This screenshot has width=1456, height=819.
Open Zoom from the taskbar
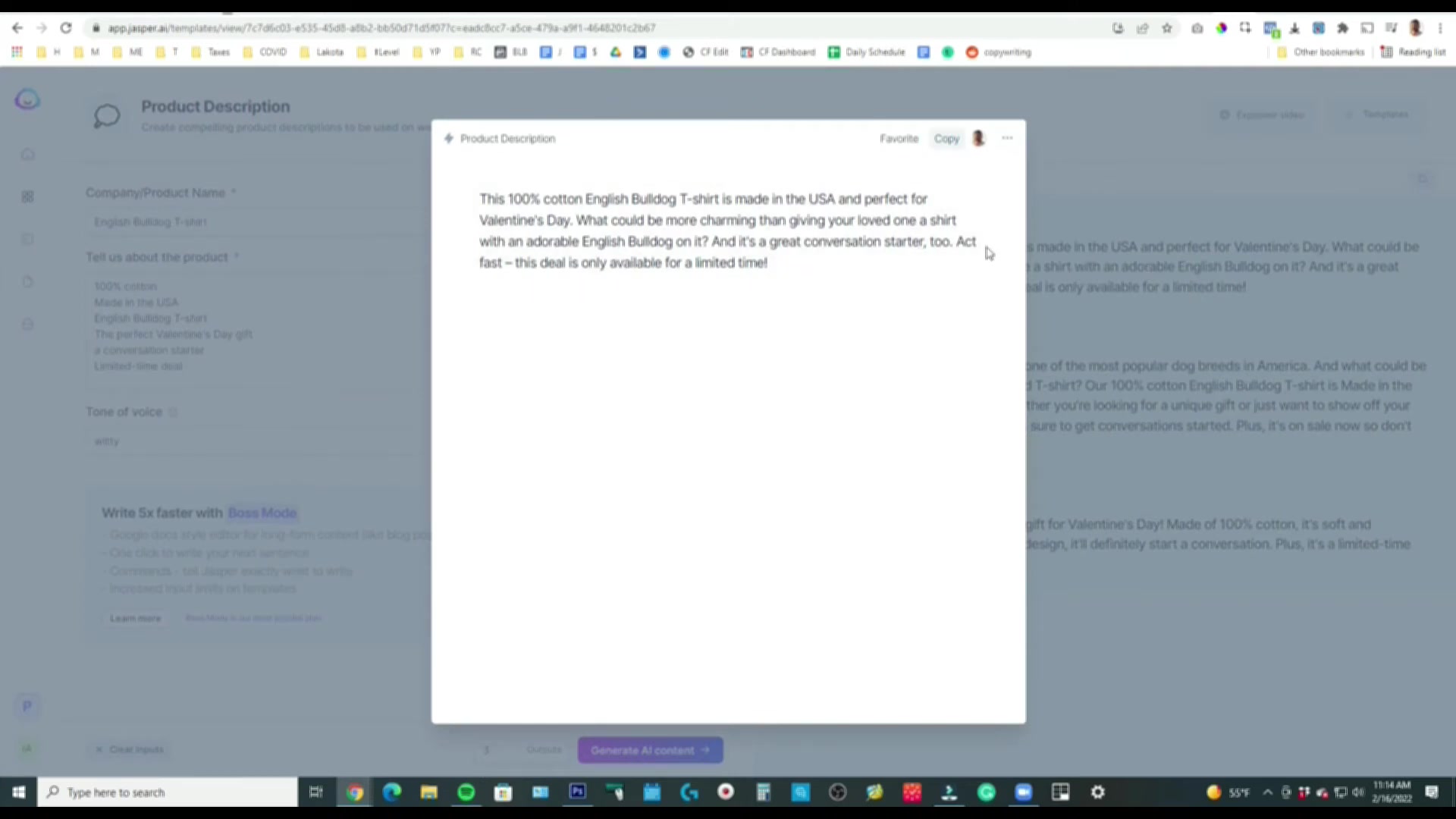point(1024,792)
